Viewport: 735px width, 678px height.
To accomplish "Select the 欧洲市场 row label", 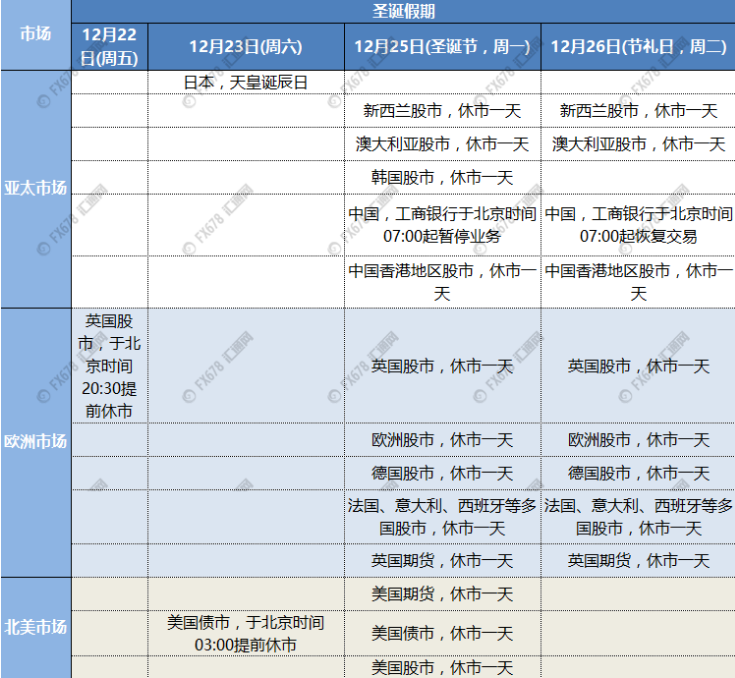I will 35,441.
